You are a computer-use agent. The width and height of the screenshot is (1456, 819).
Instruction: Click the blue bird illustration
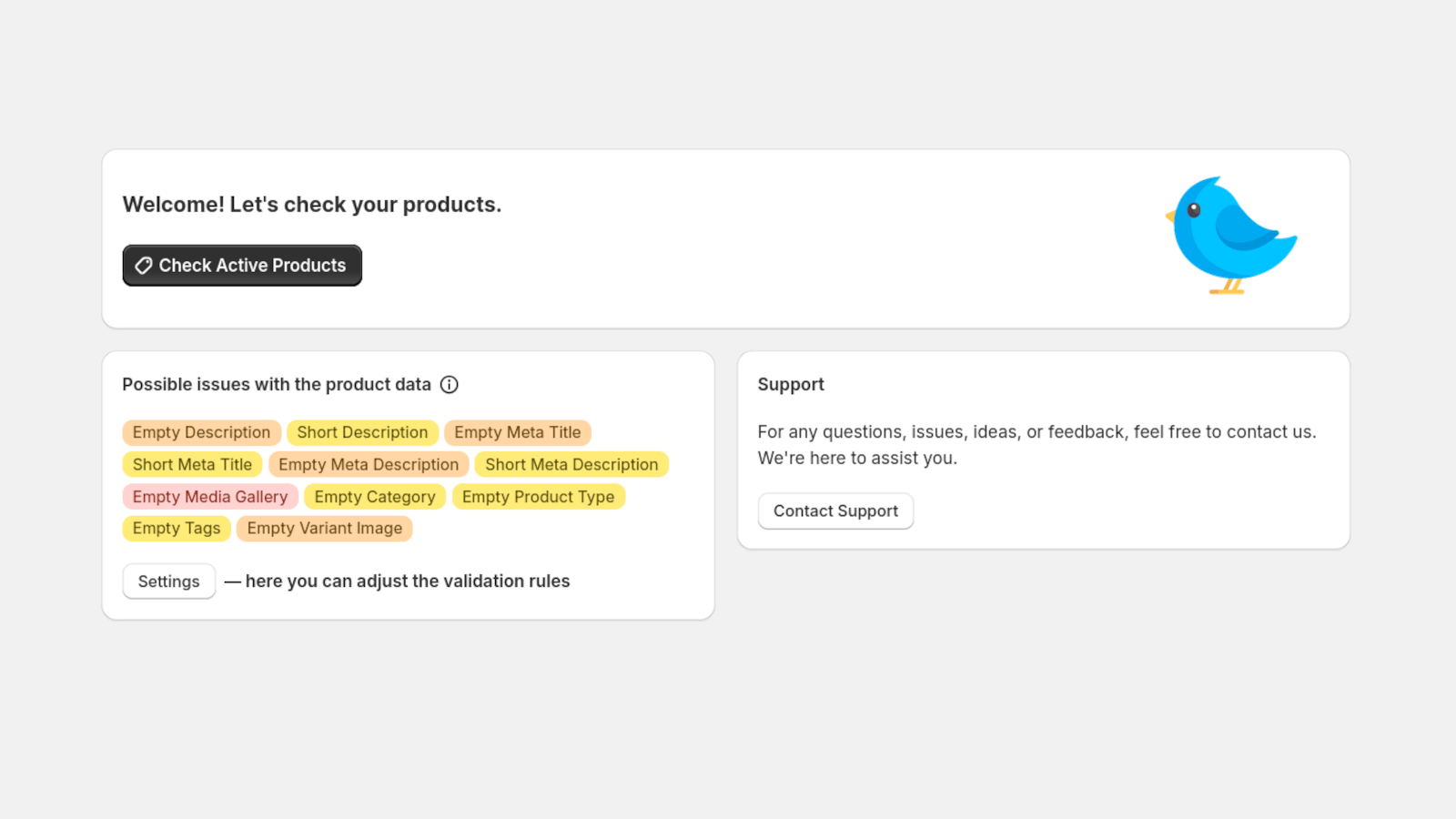point(1233,235)
